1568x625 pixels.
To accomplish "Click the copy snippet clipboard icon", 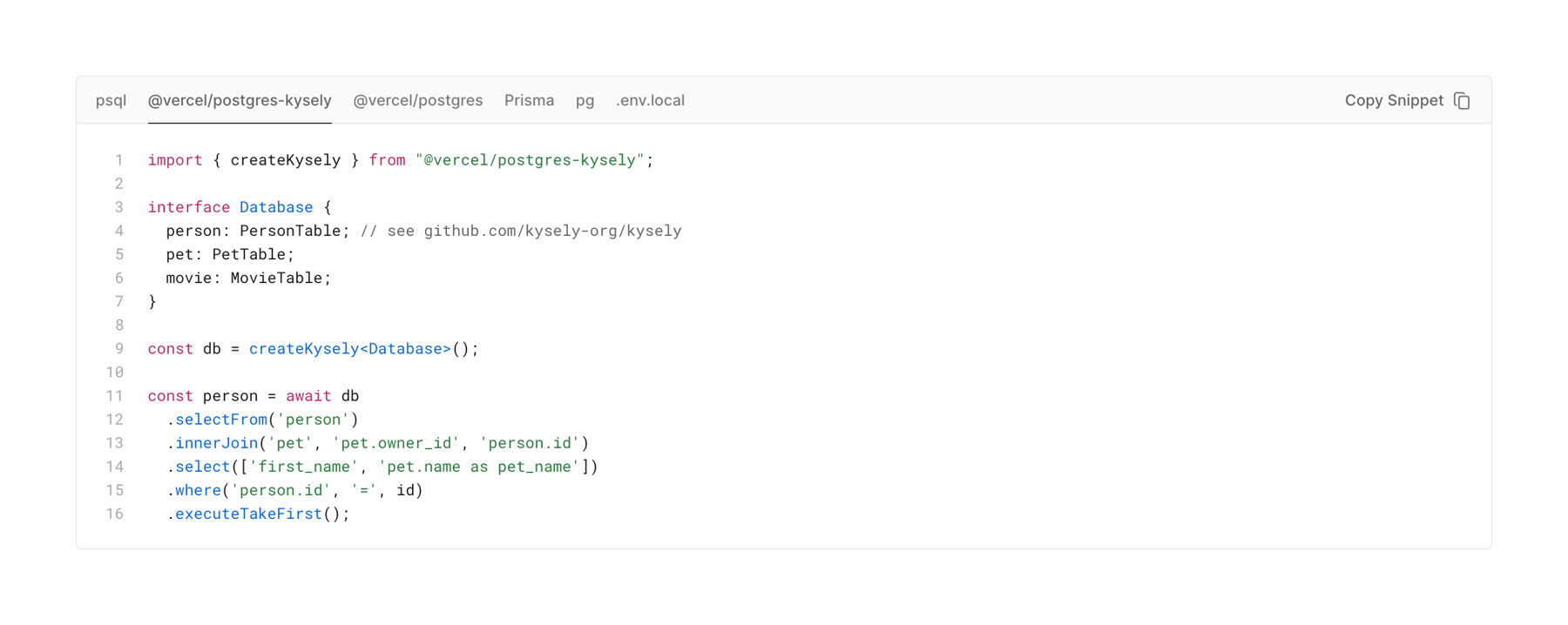I will pos(1462,101).
